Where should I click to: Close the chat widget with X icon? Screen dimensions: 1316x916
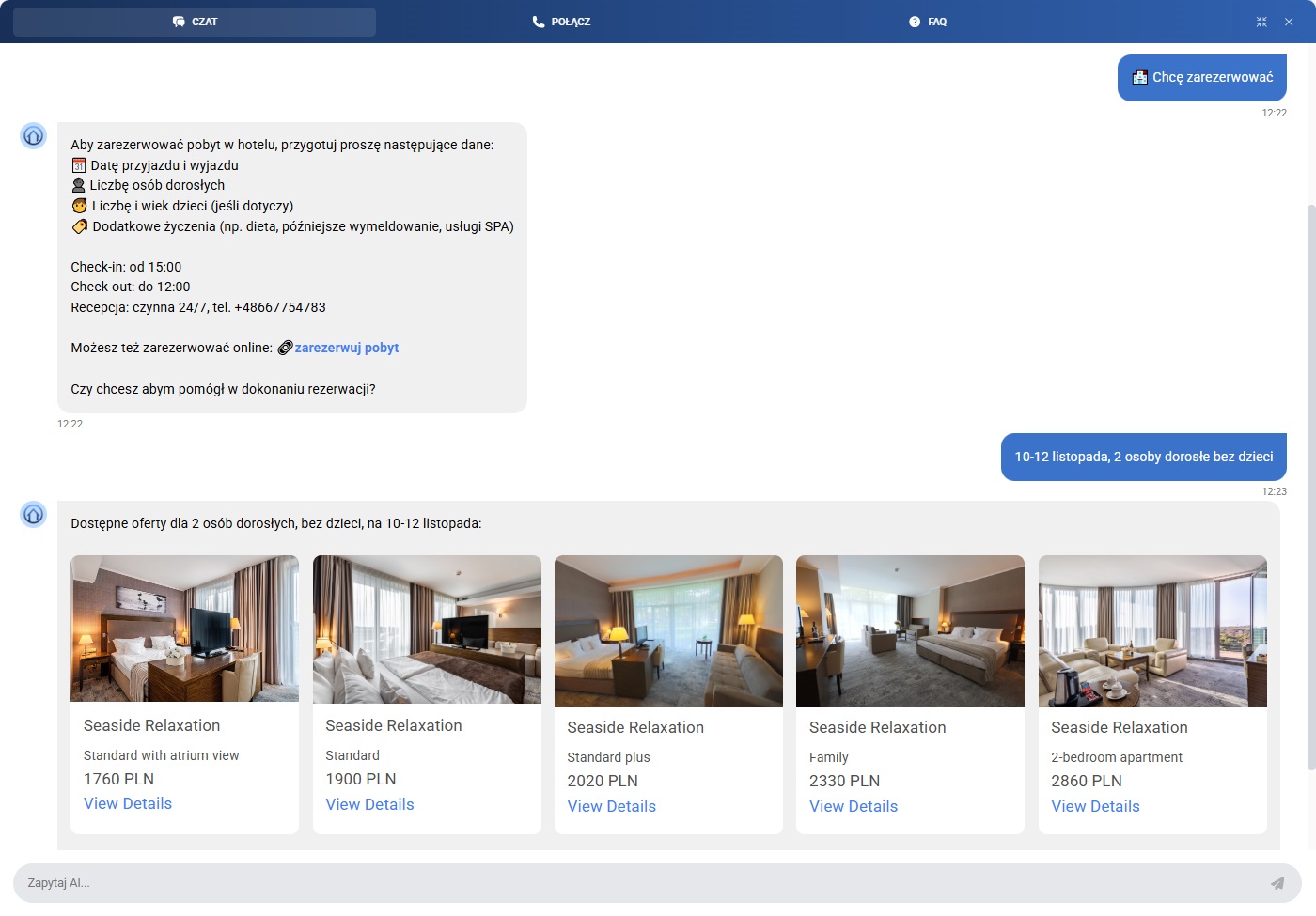(1289, 22)
